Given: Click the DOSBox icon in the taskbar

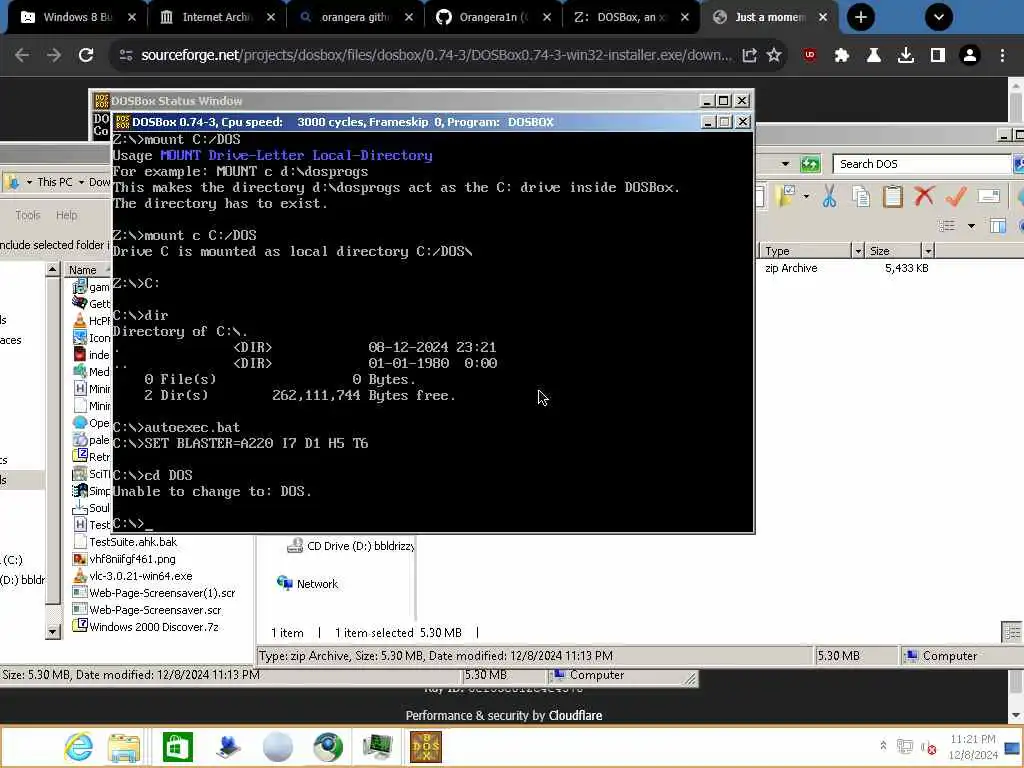Looking at the screenshot, I should pyautogui.click(x=426, y=746).
